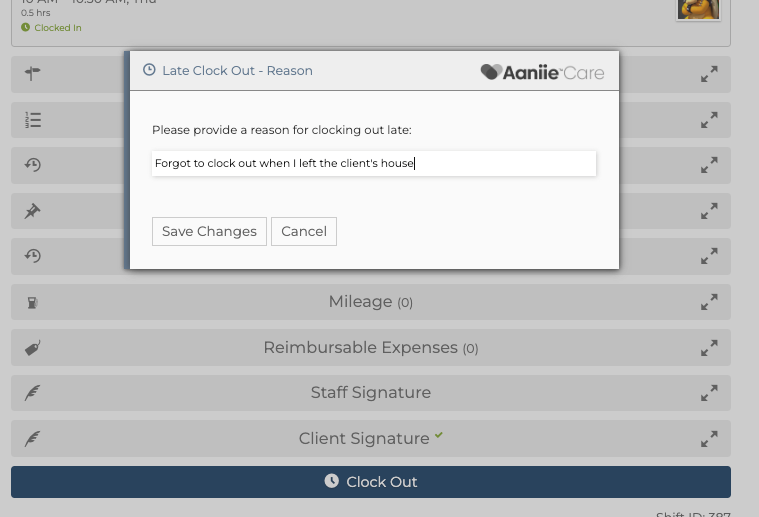759x517 pixels.
Task: Click the gas pump Mileage icon
Action: [x=32, y=302]
